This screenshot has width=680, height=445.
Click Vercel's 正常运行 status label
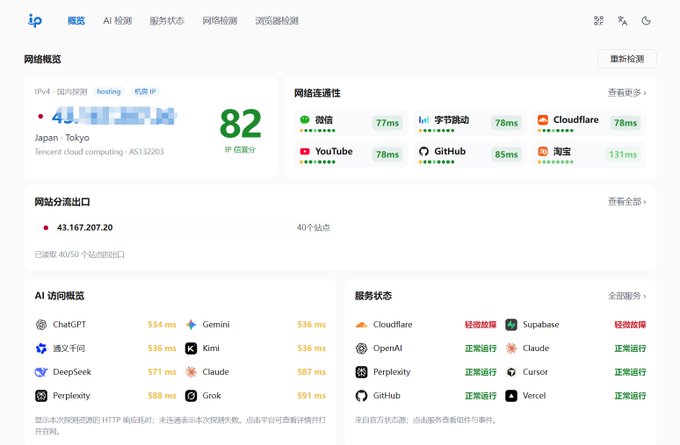[630, 396]
